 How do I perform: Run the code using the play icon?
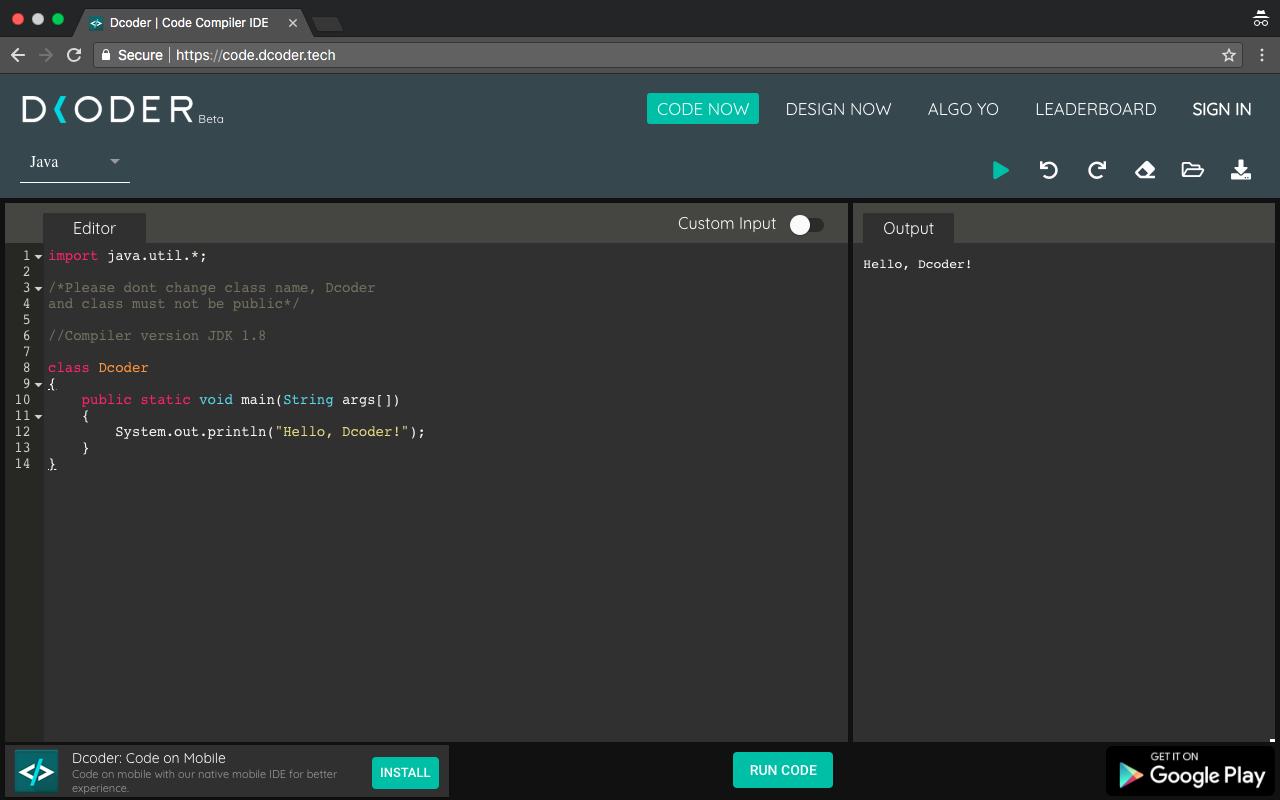click(1001, 170)
